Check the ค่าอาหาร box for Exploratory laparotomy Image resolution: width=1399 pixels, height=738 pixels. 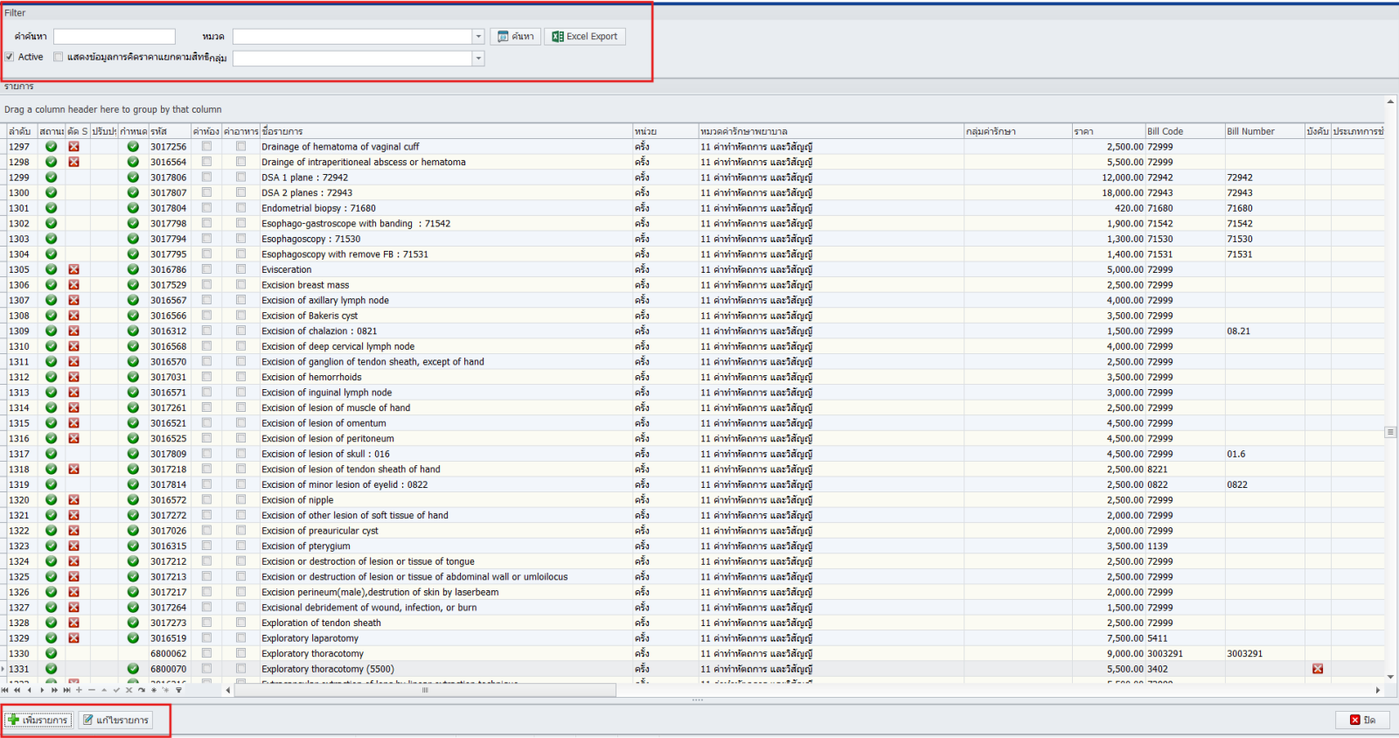point(241,638)
